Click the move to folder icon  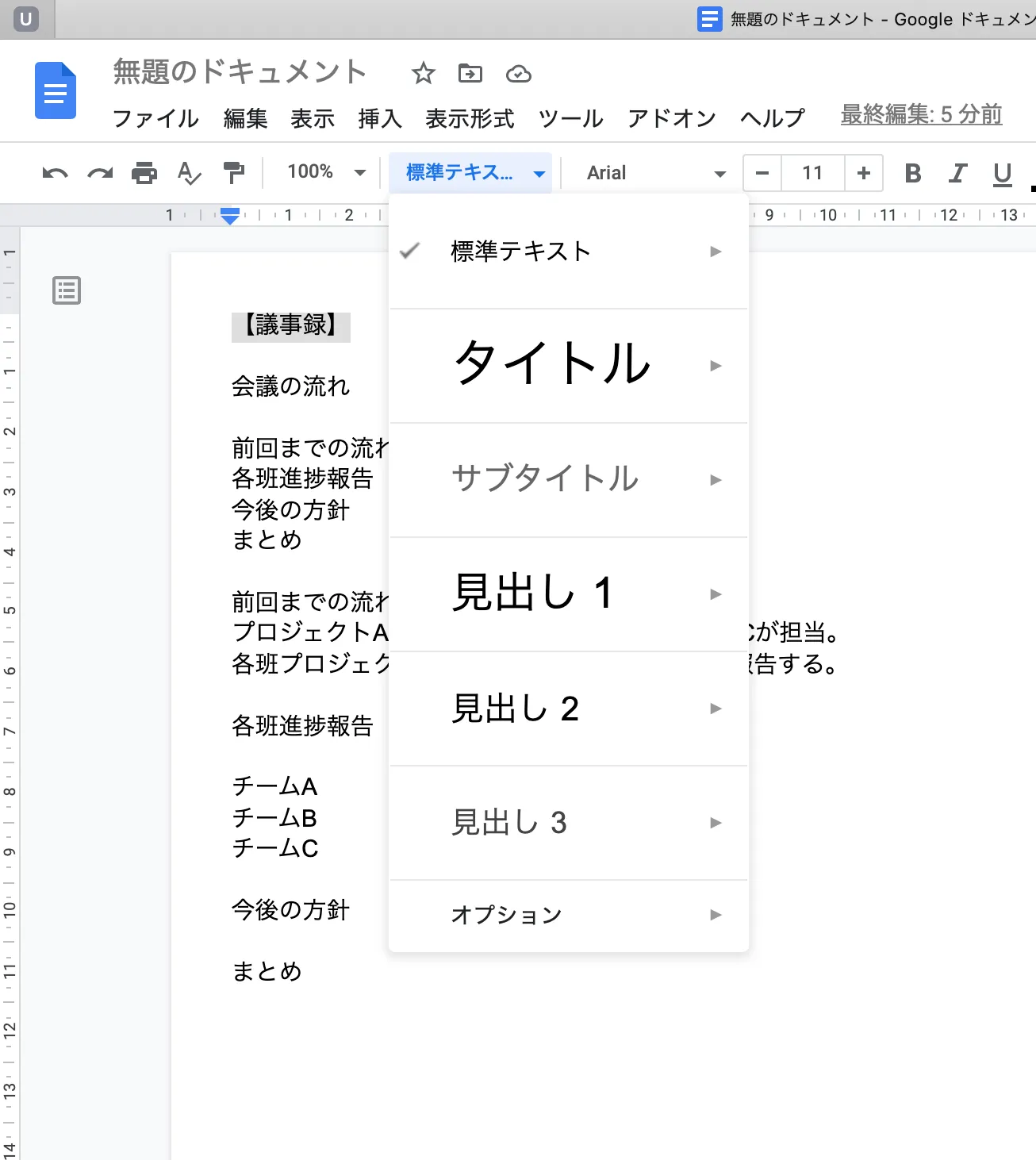(470, 74)
